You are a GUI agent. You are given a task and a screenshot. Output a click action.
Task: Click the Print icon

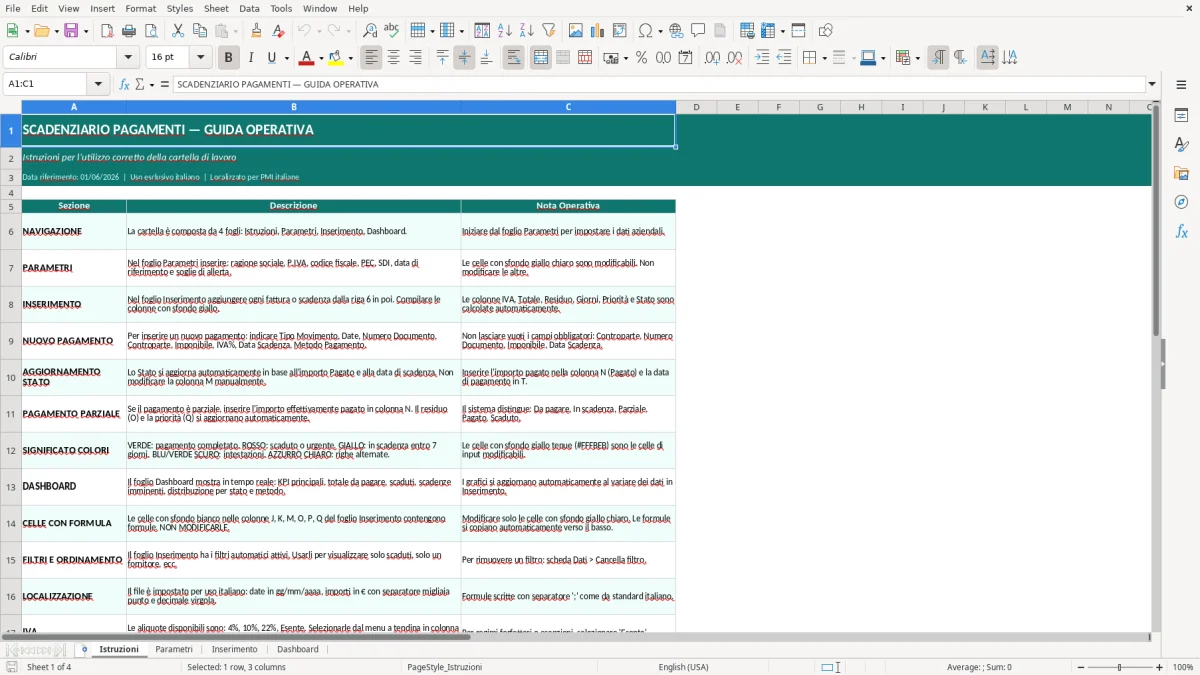pos(129,31)
